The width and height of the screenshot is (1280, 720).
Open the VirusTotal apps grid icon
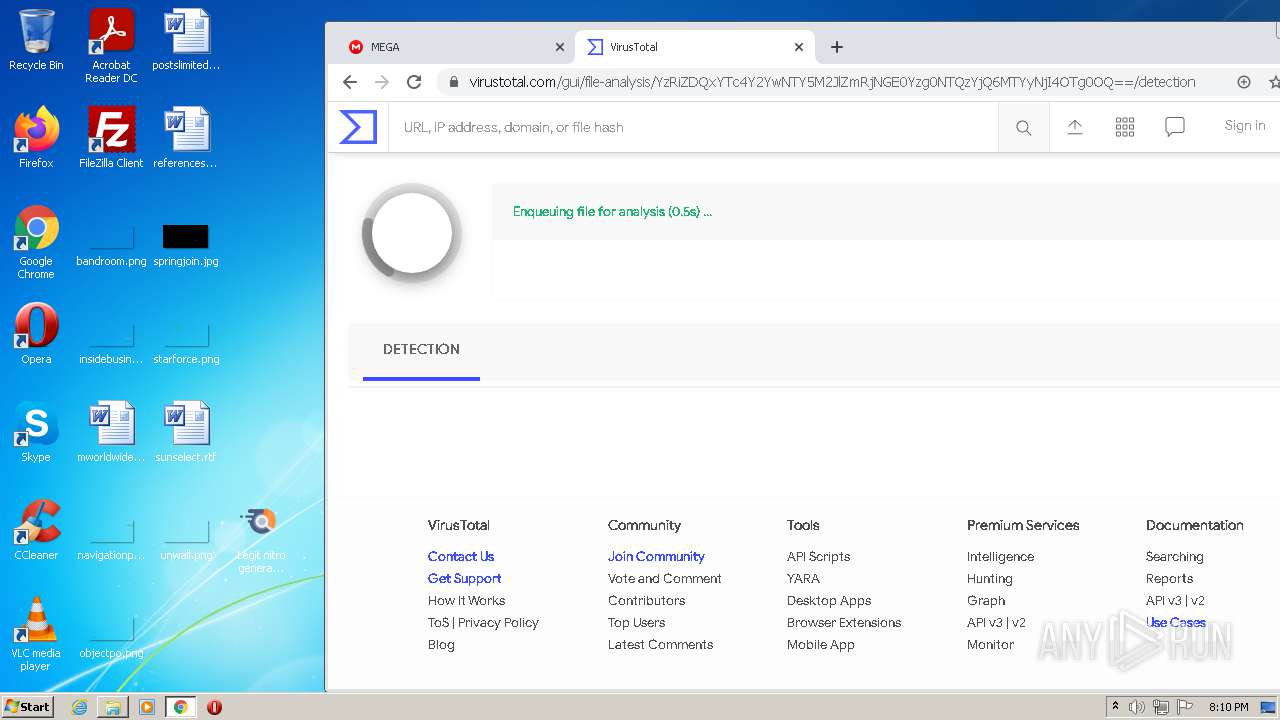coord(1125,126)
